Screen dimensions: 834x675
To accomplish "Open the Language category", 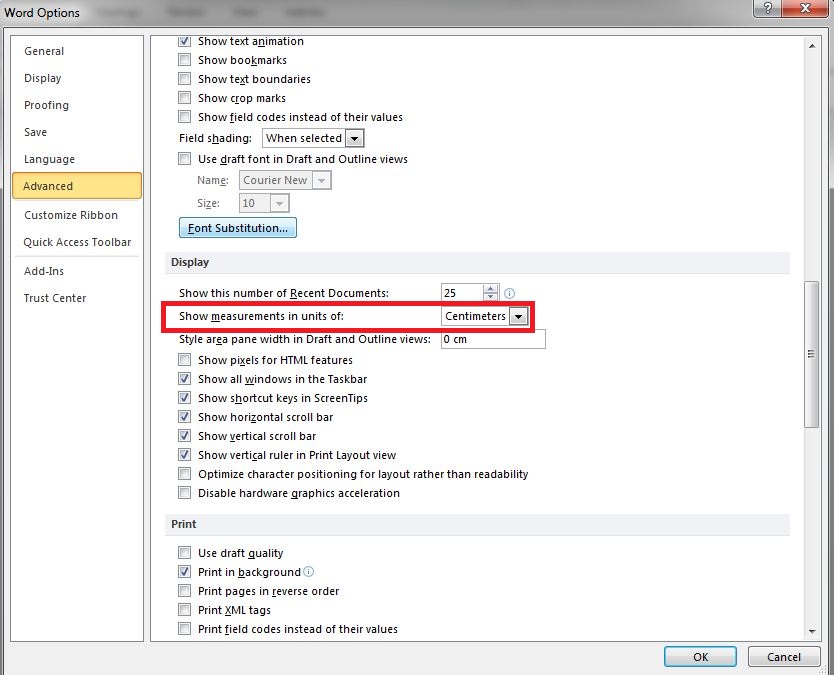I will click(x=77, y=160).
